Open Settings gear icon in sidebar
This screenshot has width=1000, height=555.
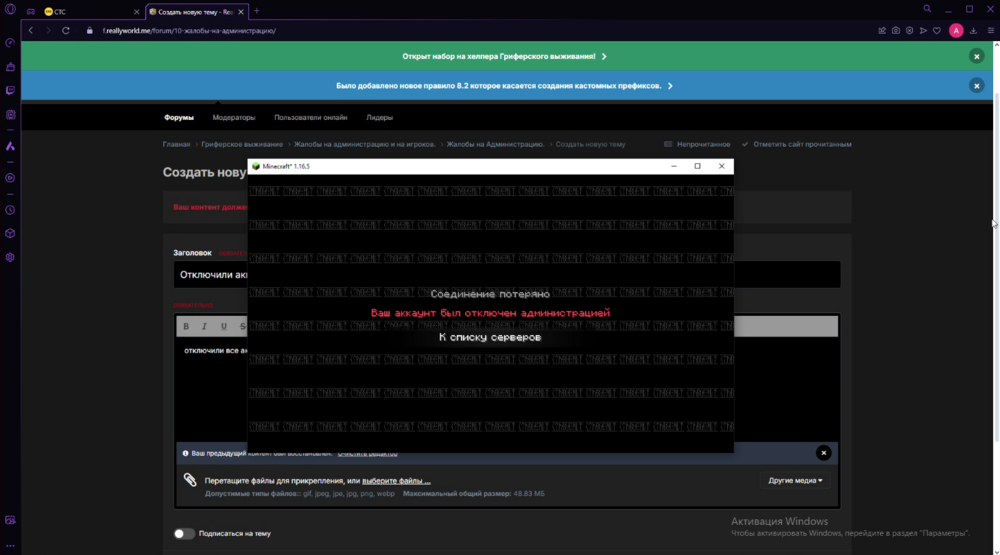point(10,258)
